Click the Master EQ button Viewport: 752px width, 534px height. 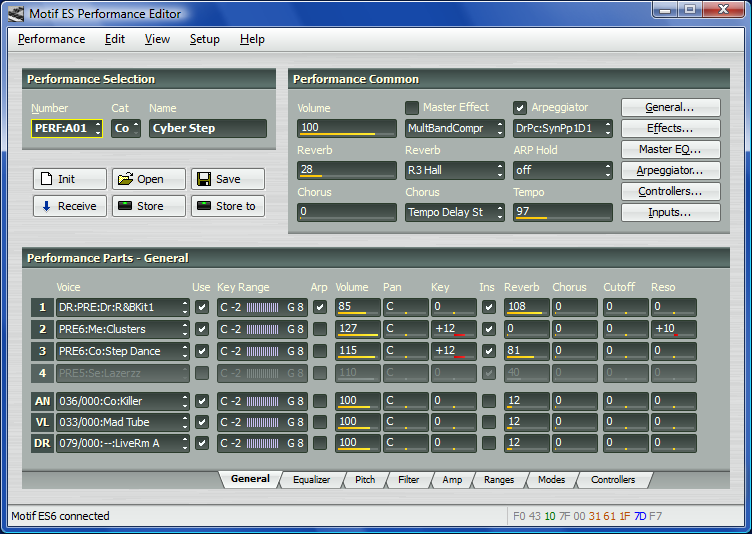670,149
